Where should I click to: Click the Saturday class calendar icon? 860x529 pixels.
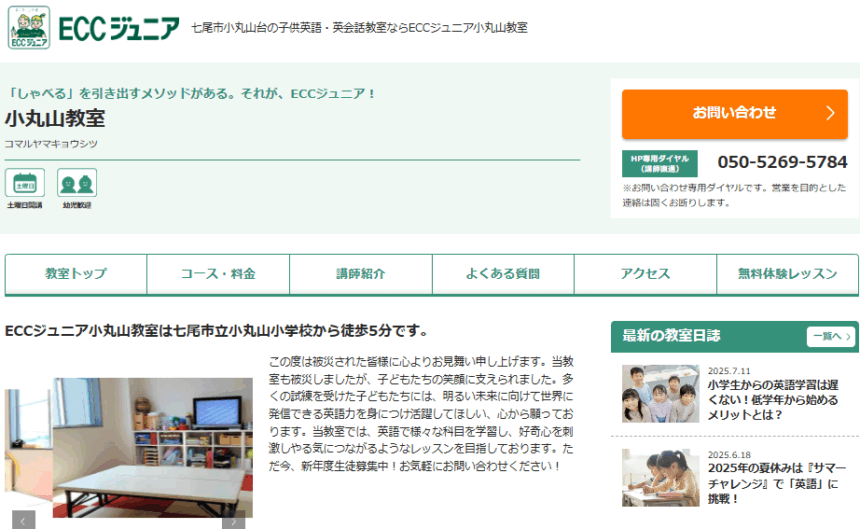[x=24, y=183]
